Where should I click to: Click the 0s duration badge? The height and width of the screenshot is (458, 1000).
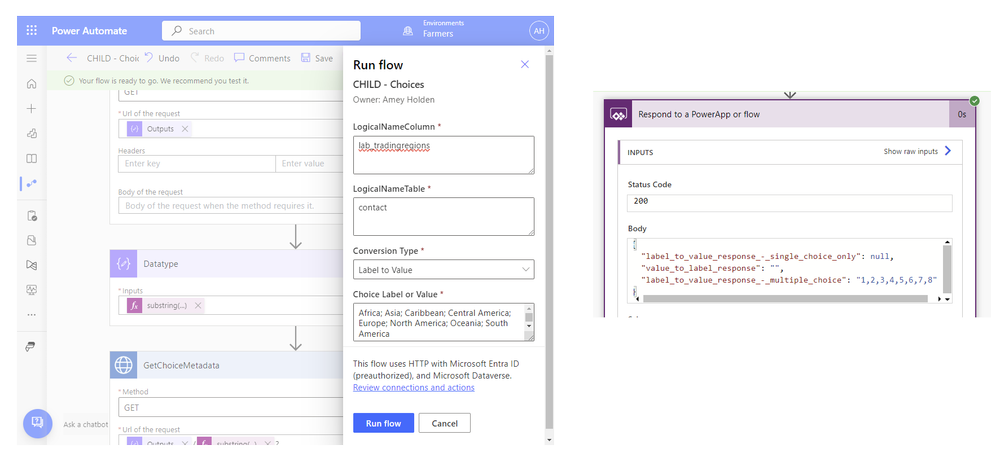tap(962, 114)
